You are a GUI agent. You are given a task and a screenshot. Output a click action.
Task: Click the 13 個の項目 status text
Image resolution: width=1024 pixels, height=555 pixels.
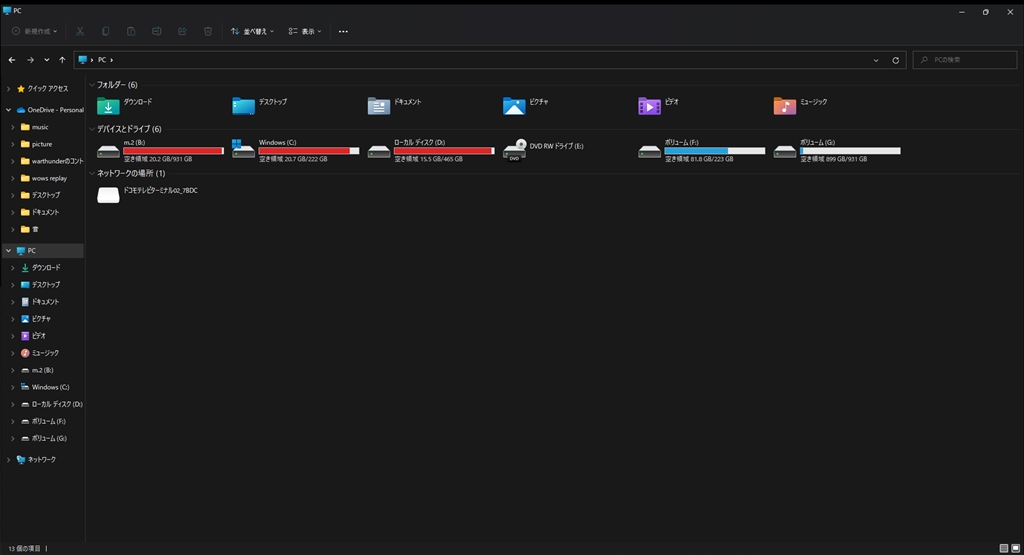click(24, 548)
